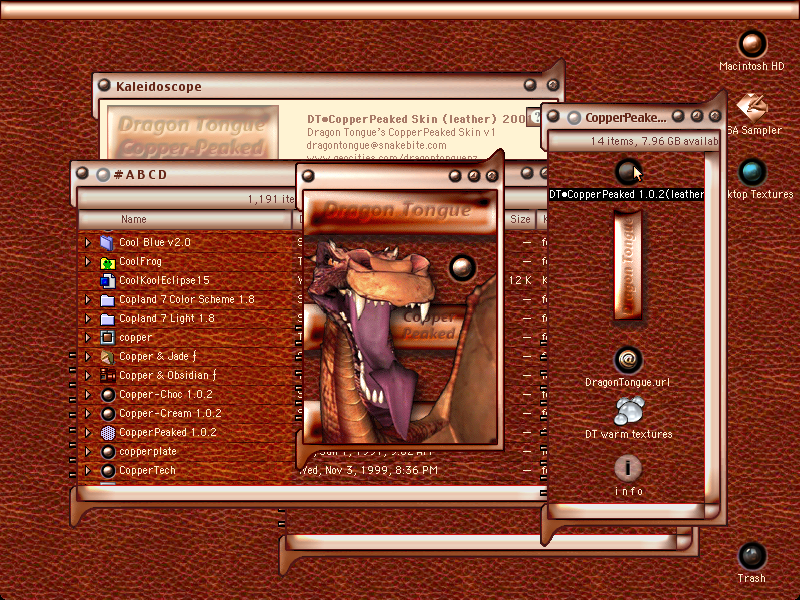
Task: Select the CopperPeaked 1.0.2 folder icon
Action: click(107, 433)
